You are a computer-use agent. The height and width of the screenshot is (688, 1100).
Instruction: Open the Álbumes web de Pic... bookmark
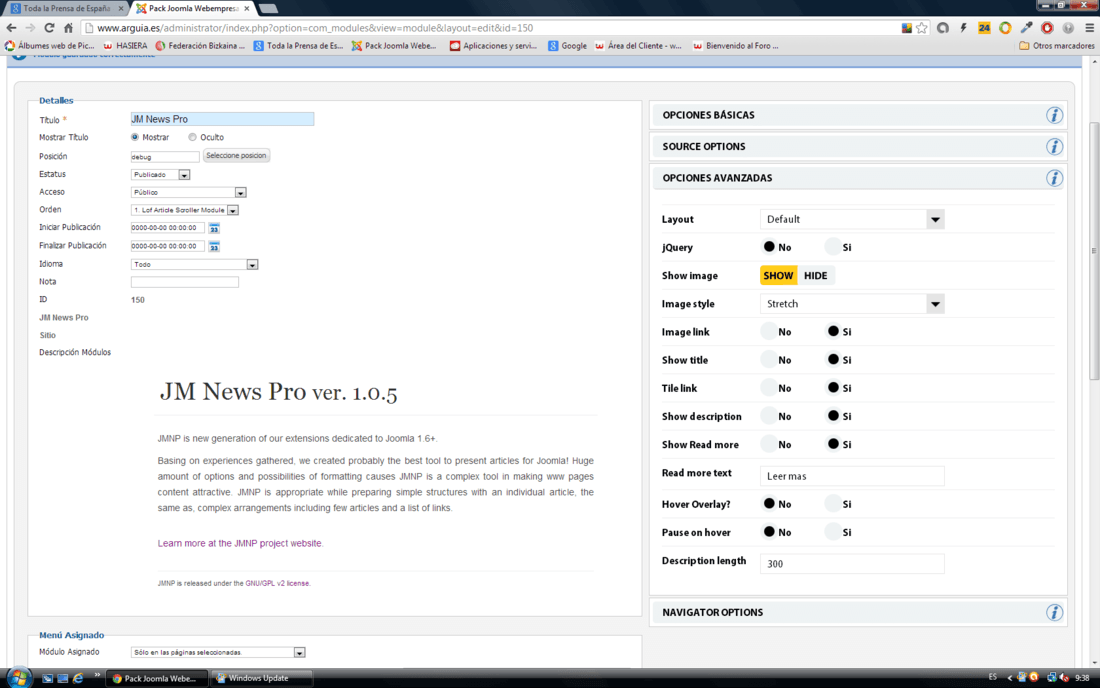50,46
